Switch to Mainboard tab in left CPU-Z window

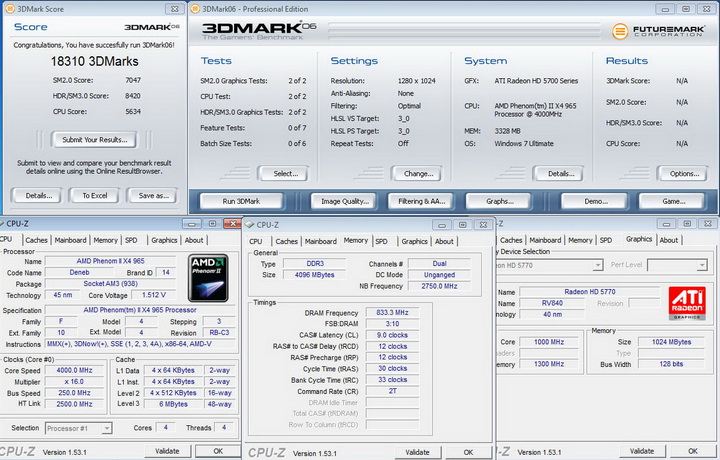click(x=70, y=240)
